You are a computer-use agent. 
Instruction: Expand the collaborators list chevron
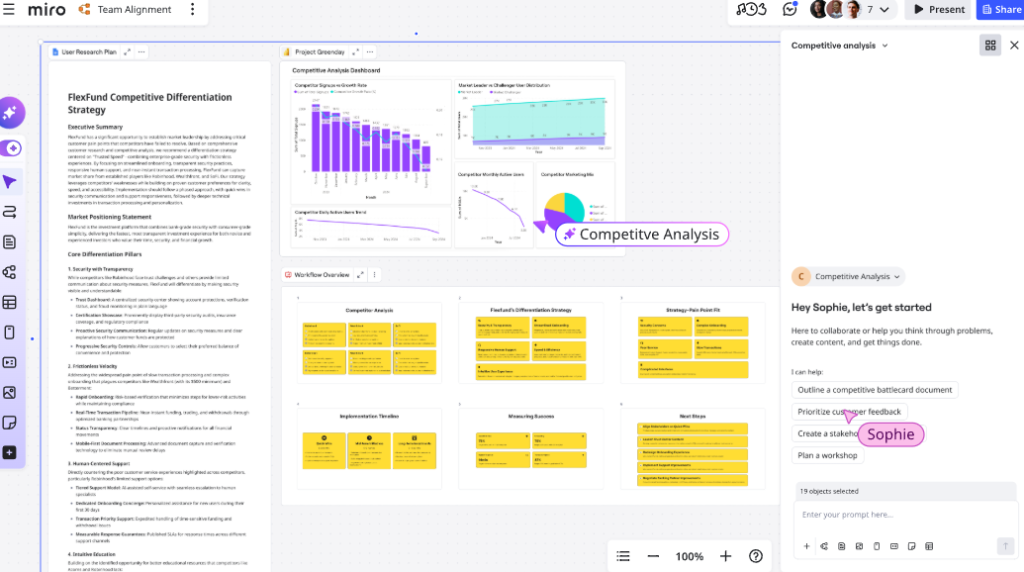point(886,10)
